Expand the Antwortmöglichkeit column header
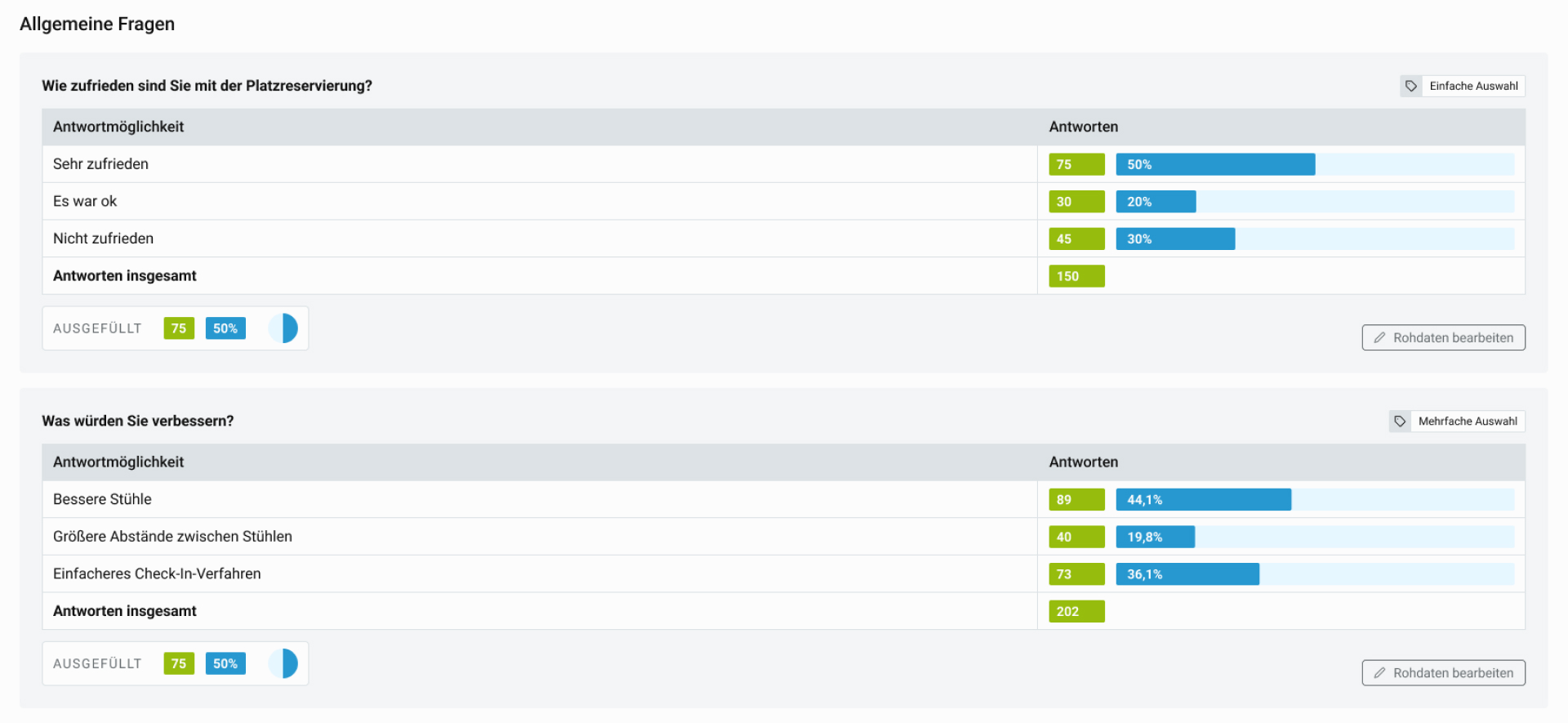Screen dimensions: 1568x723 coord(118,127)
